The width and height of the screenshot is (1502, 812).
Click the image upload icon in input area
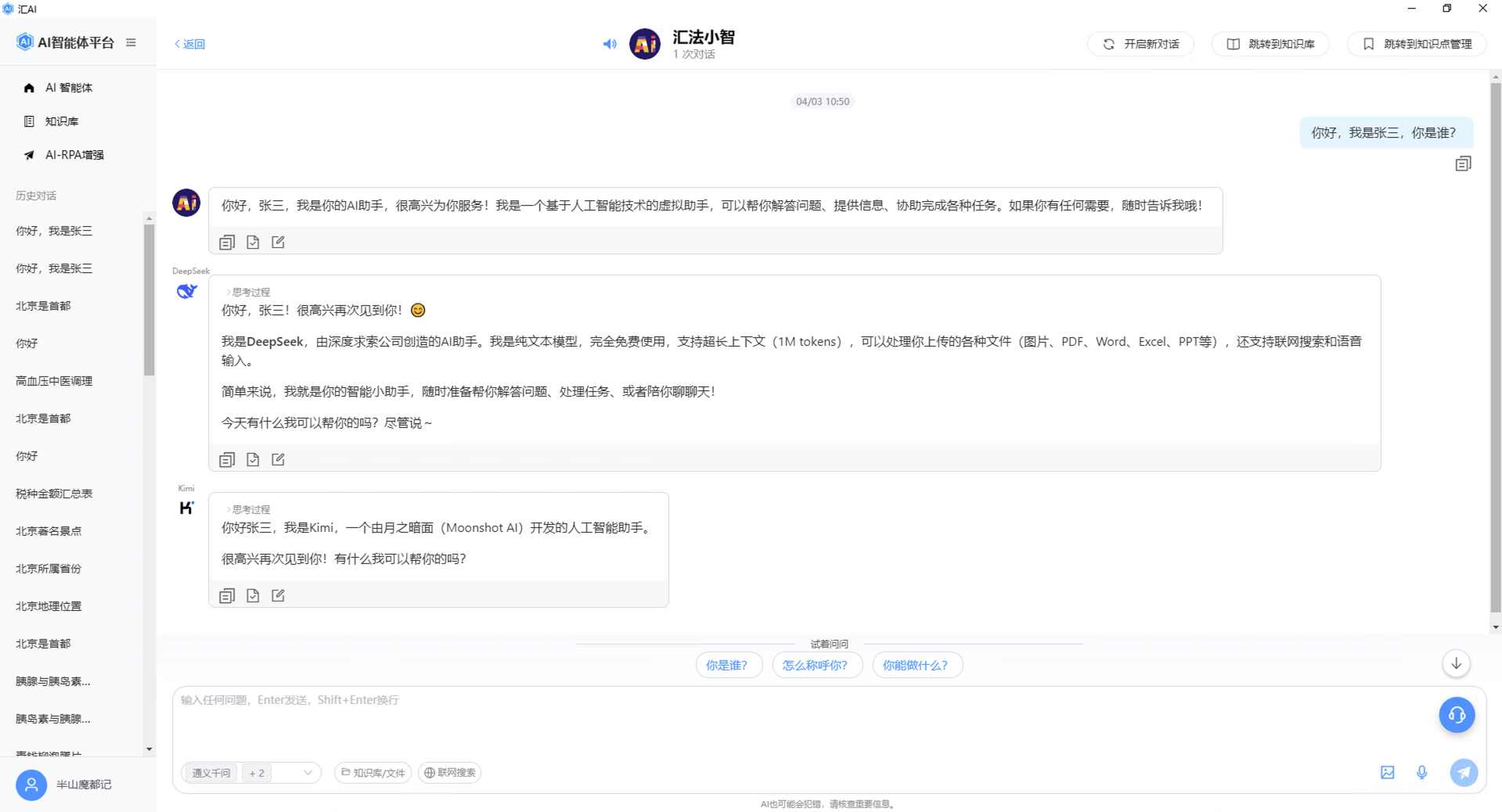click(1388, 773)
